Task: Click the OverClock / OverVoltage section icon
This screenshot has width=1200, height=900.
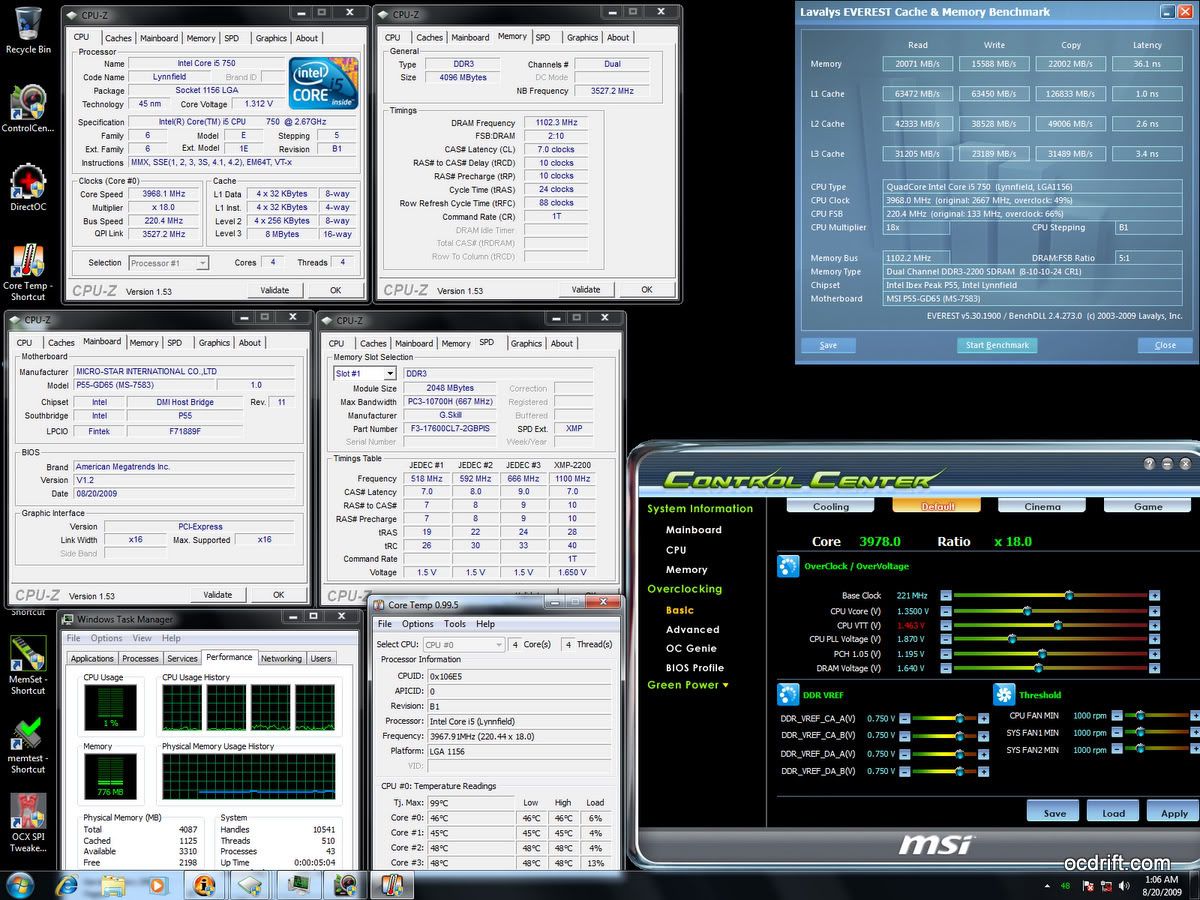Action: (x=788, y=567)
